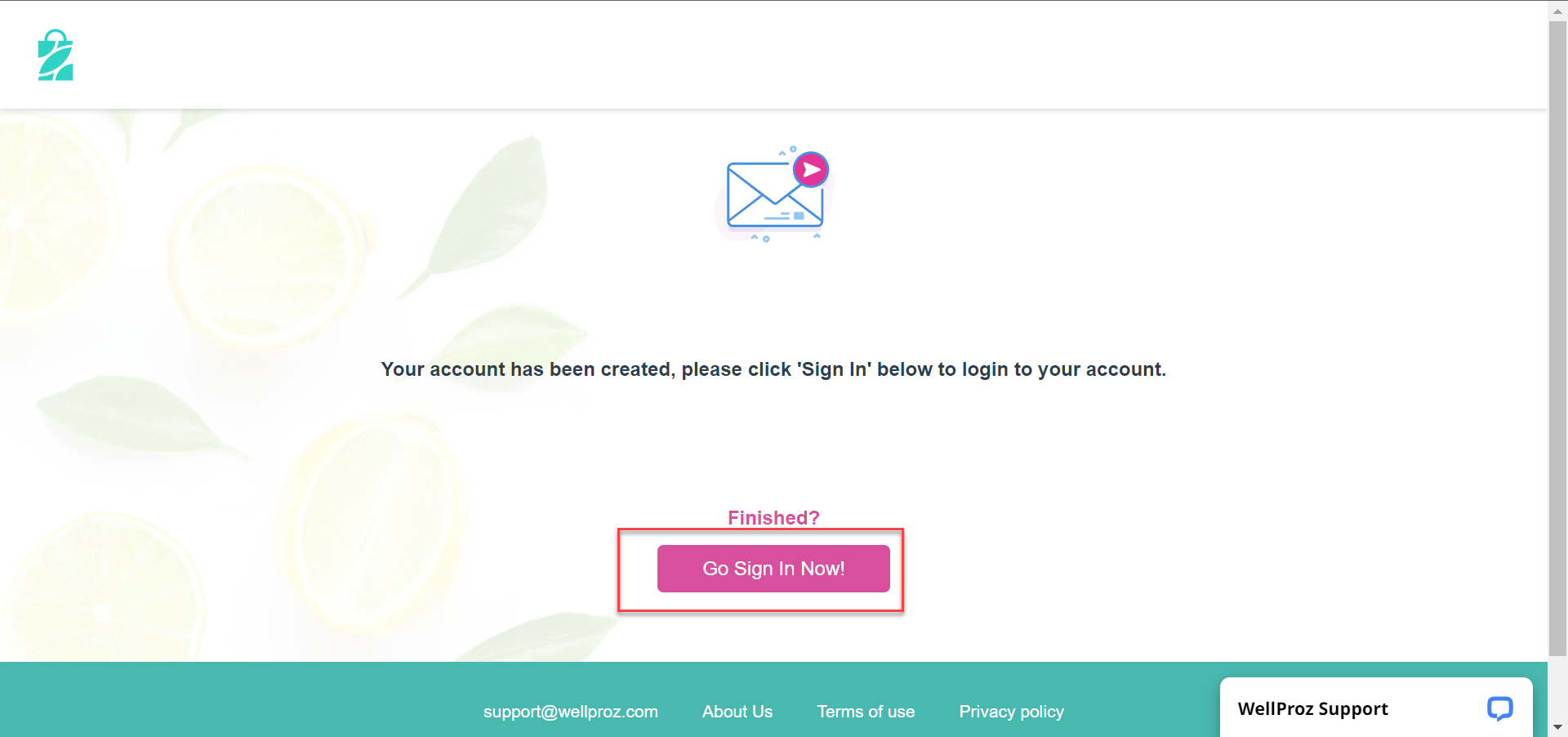Click the white header bar area
This screenshot has height=737, width=1568.
click(x=773, y=55)
